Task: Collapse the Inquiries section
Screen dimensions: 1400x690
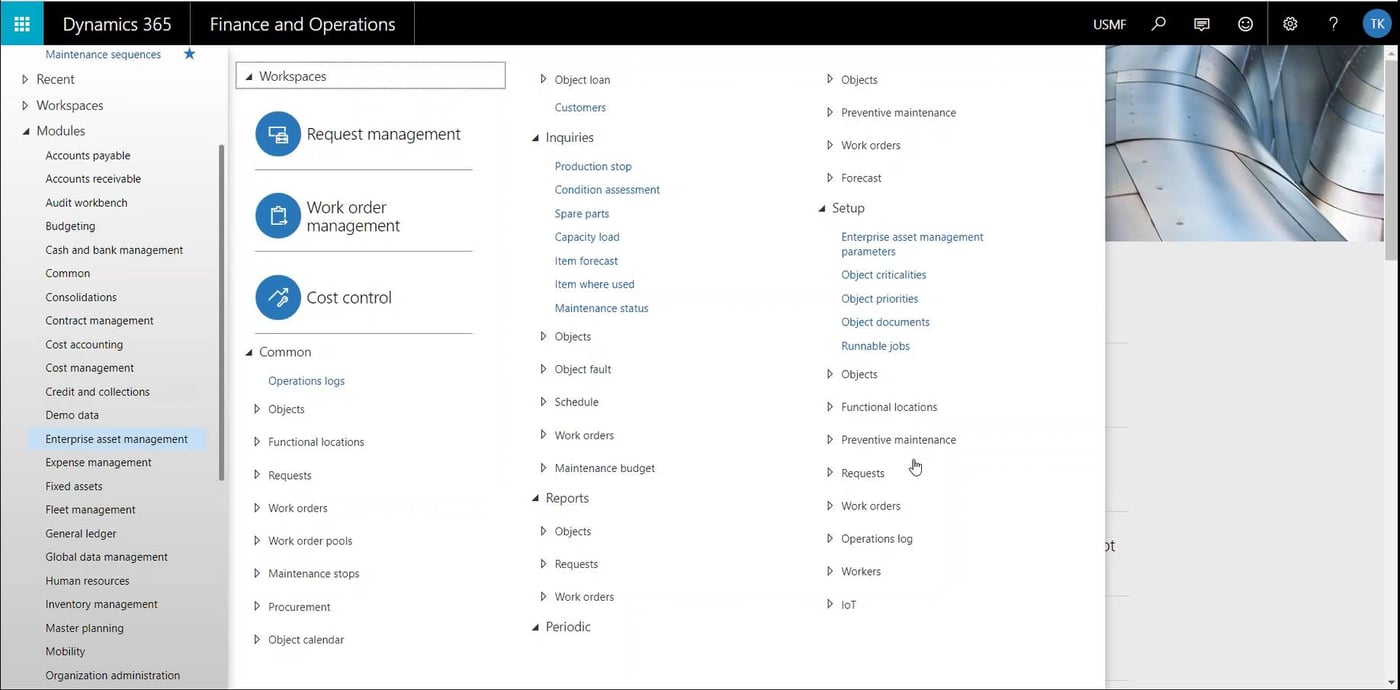Action: [541, 137]
